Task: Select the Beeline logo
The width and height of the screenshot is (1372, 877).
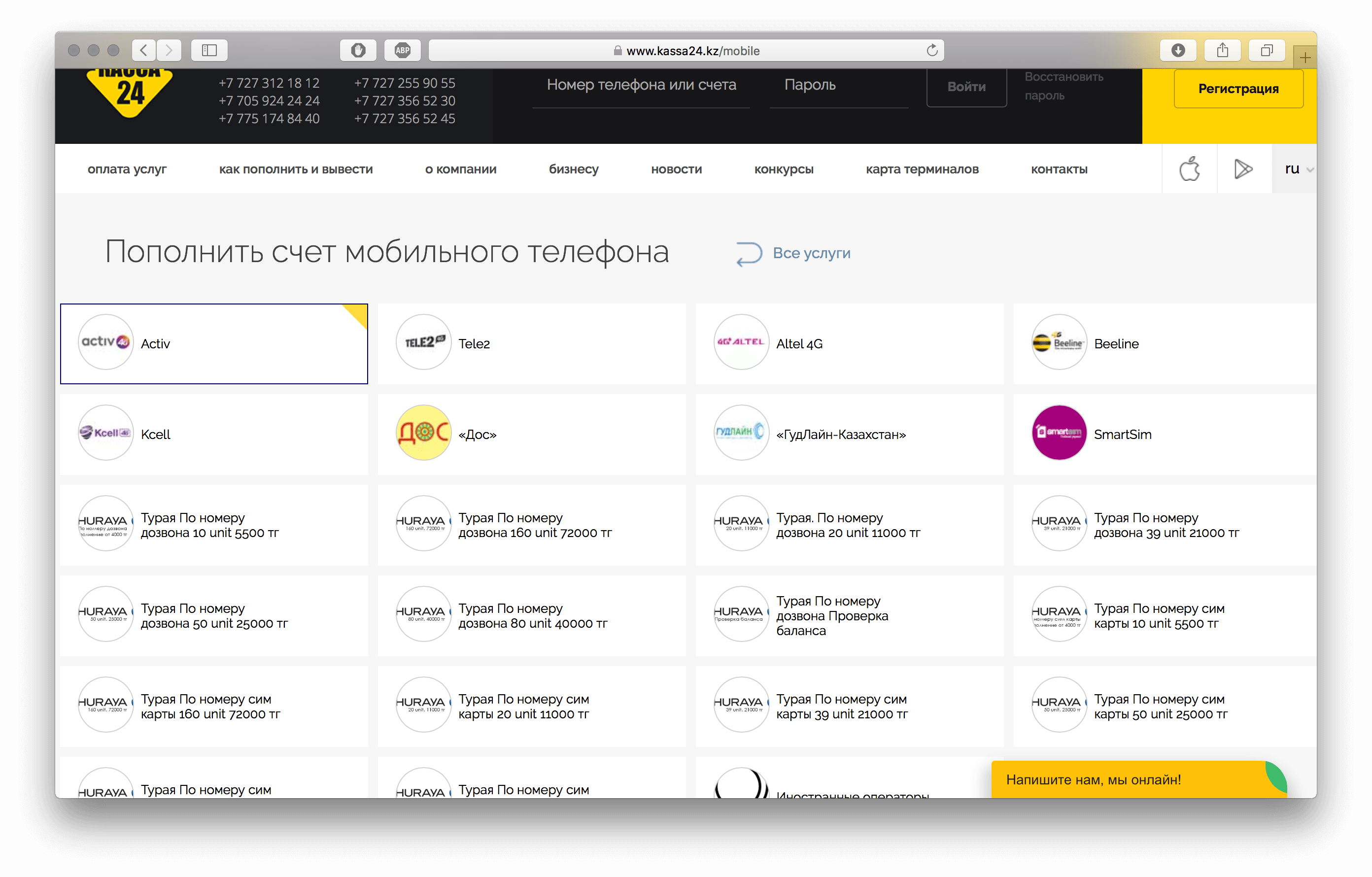Action: [x=1059, y=342]
